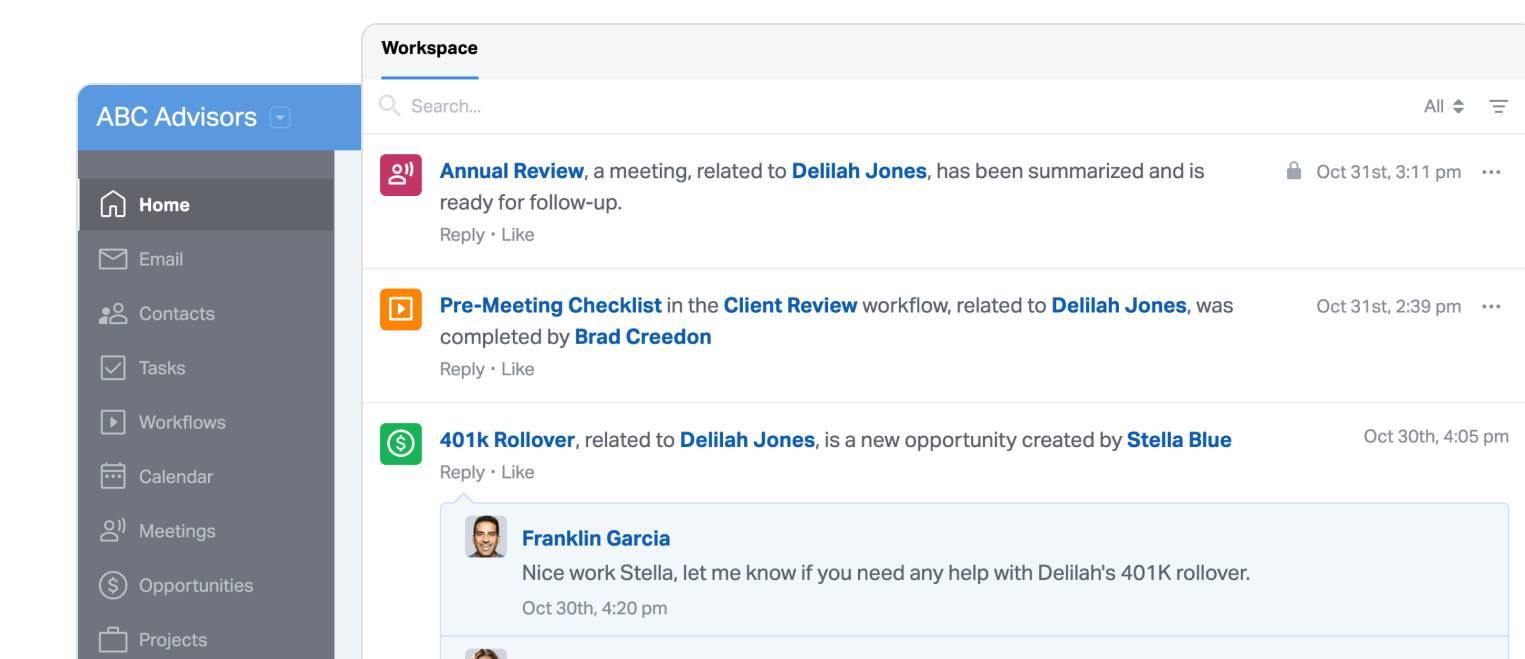1525x659 pixels.
Task: Like the Pre-Meeting Checklist activity
Action: (x=517, y=369)
